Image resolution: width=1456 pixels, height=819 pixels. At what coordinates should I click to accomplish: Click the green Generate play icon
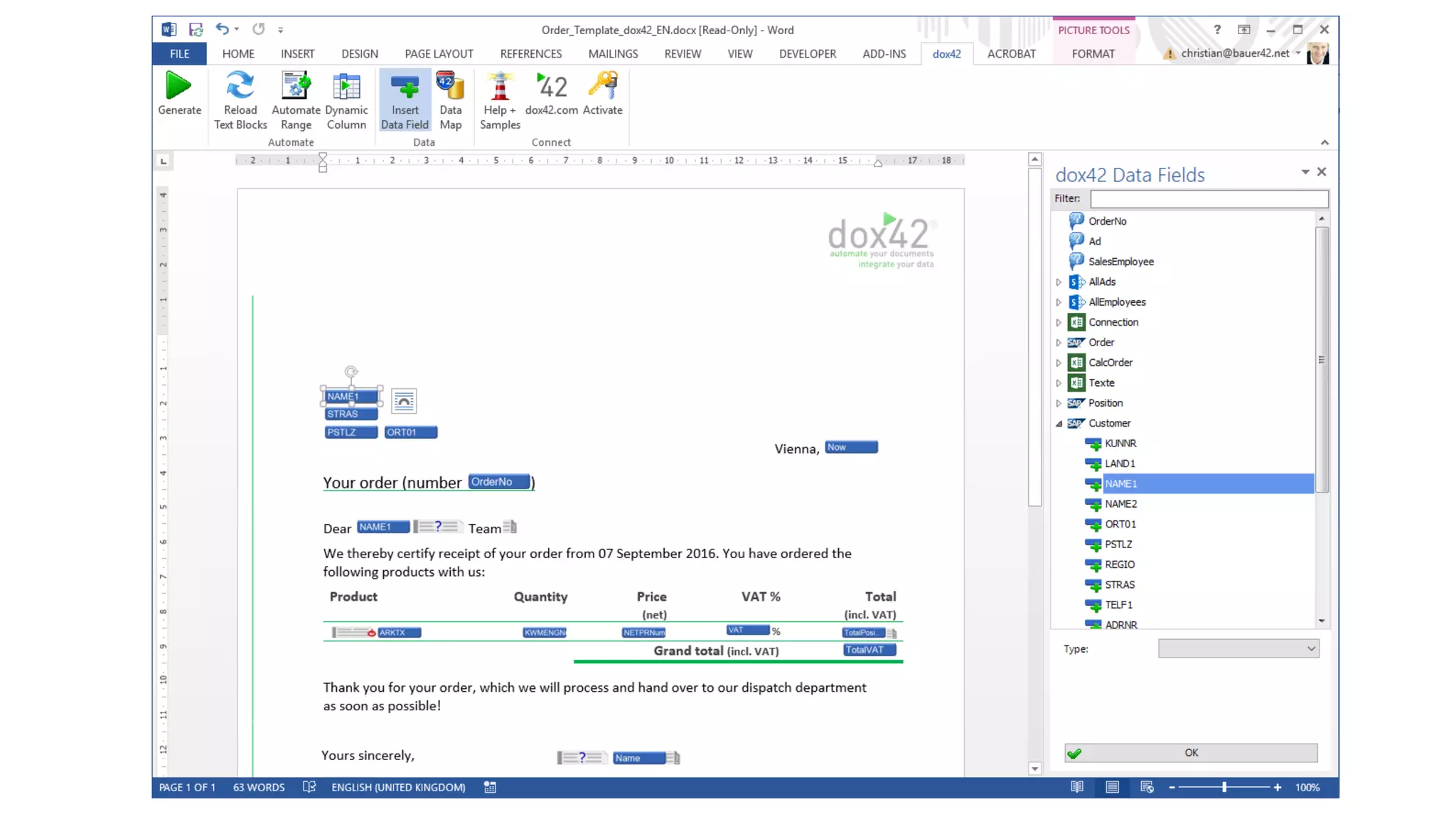pyautogui.click(x=178, y=86)
